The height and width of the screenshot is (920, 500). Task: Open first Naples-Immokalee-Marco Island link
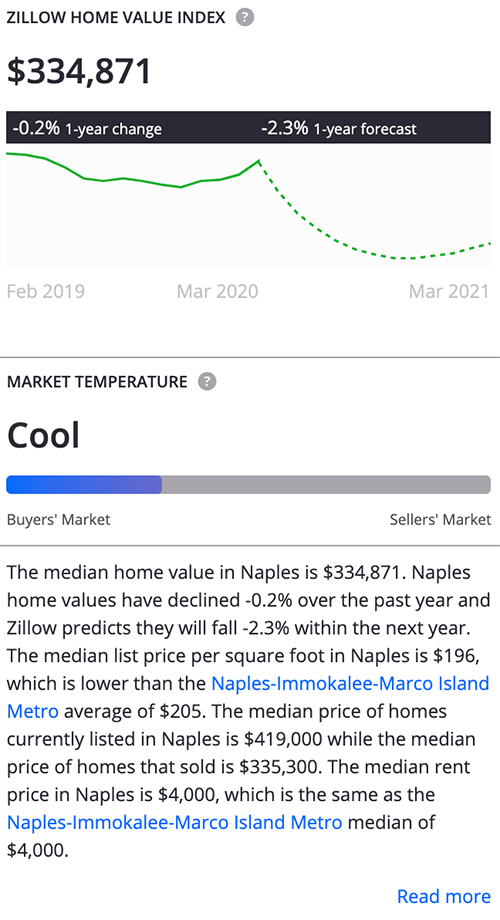(350, 684)
